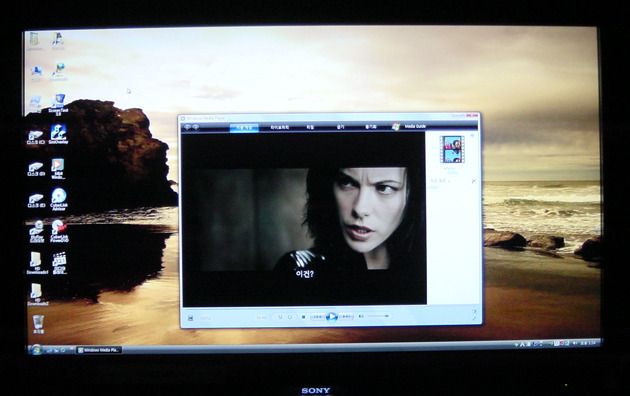Toggle shuffle mode in the player controls
The width and height of the screenshot is (630, 396).
[x=280, y=317]
